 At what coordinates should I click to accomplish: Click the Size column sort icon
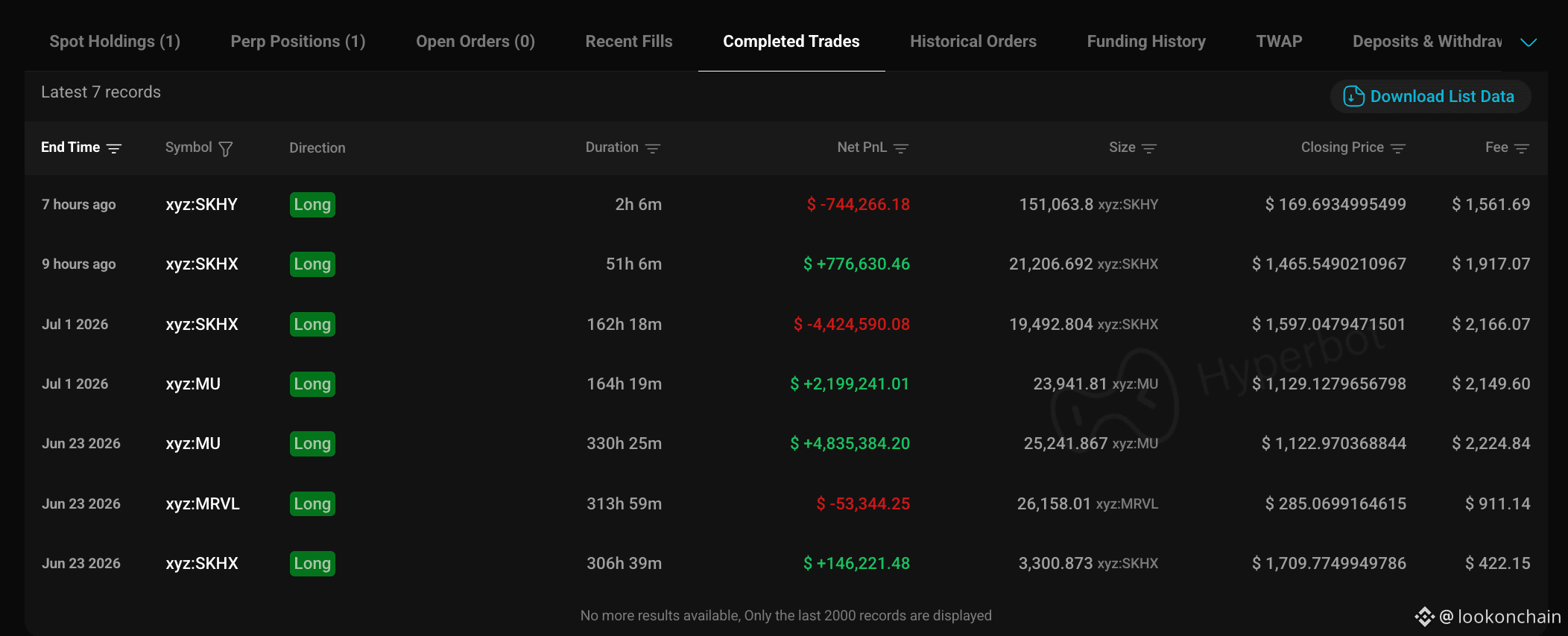coord(1149,148)
